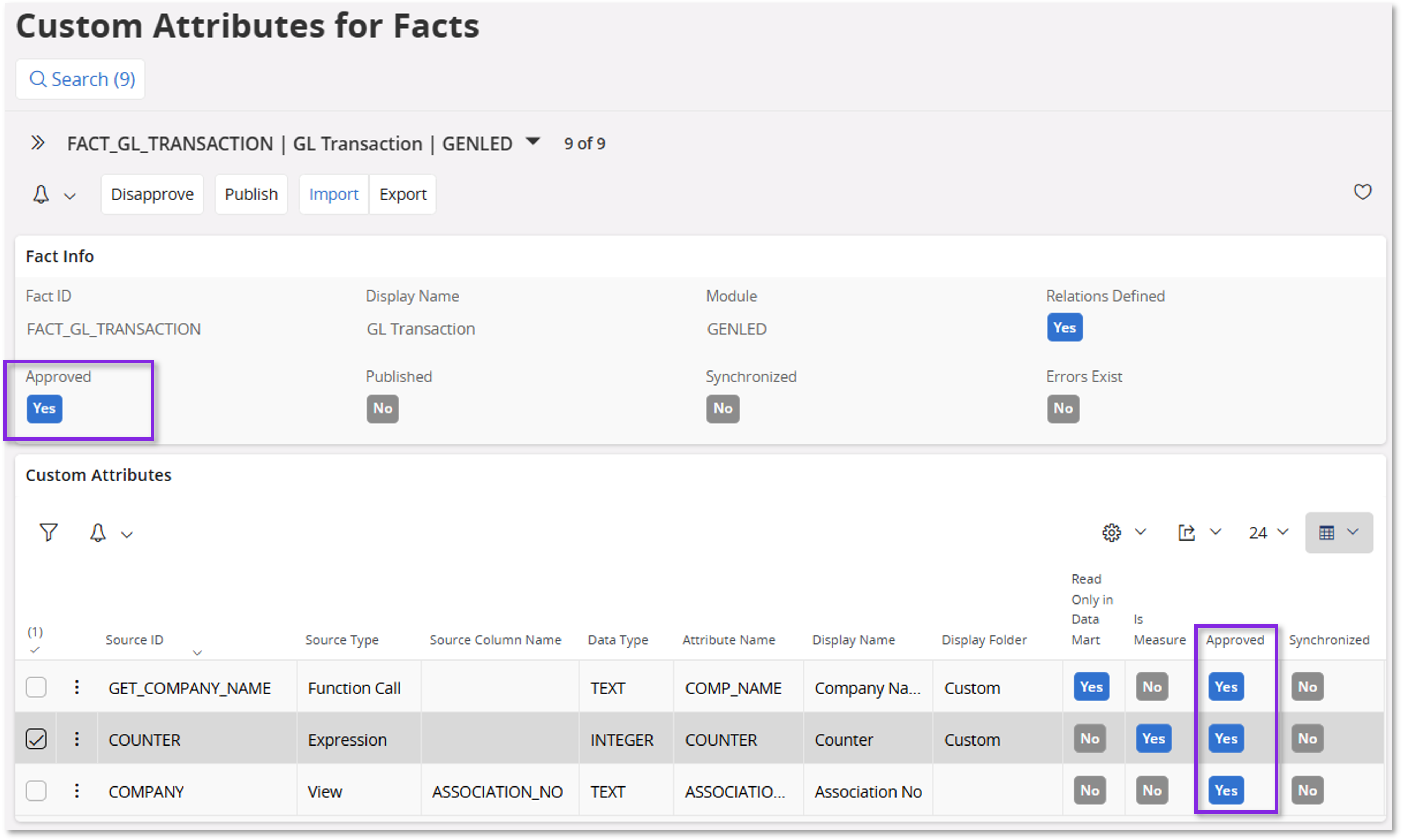Click Read Only Yes badge for GET_COMPANY_NAME
Screen dimensions: 1402x840
click(1091, 687)
